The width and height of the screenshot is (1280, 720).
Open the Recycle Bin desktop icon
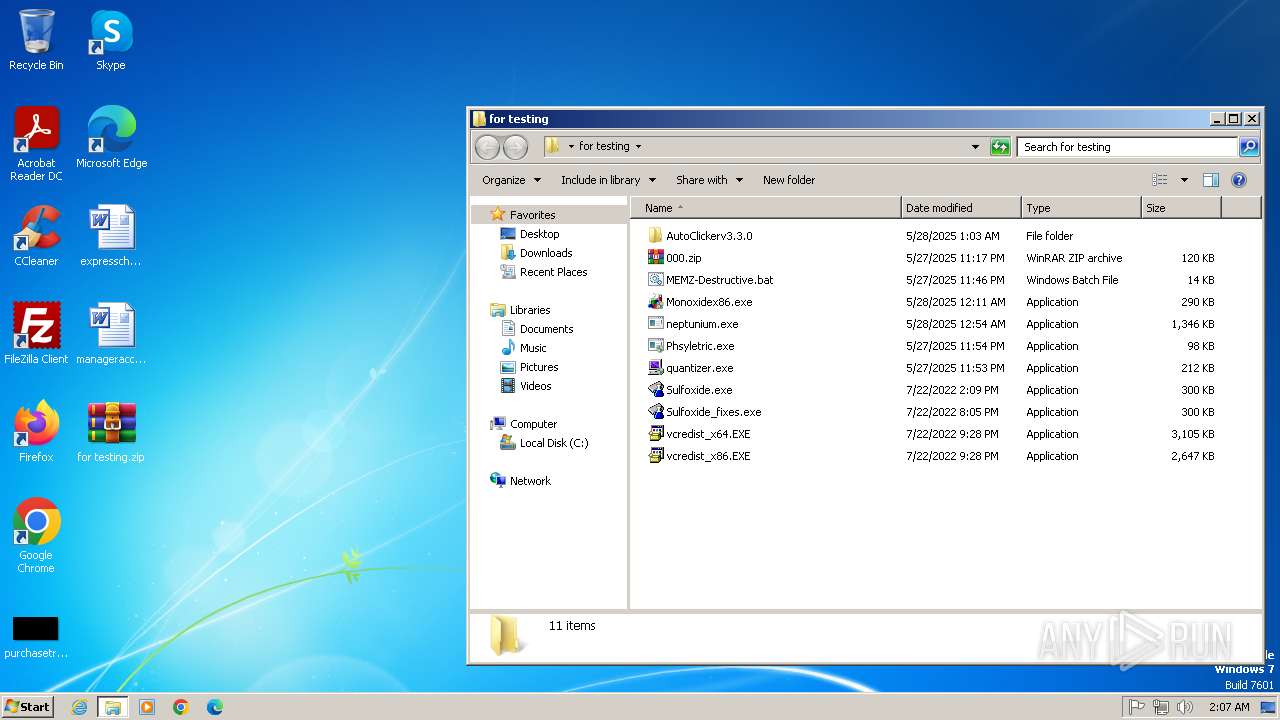coord(36,40)
